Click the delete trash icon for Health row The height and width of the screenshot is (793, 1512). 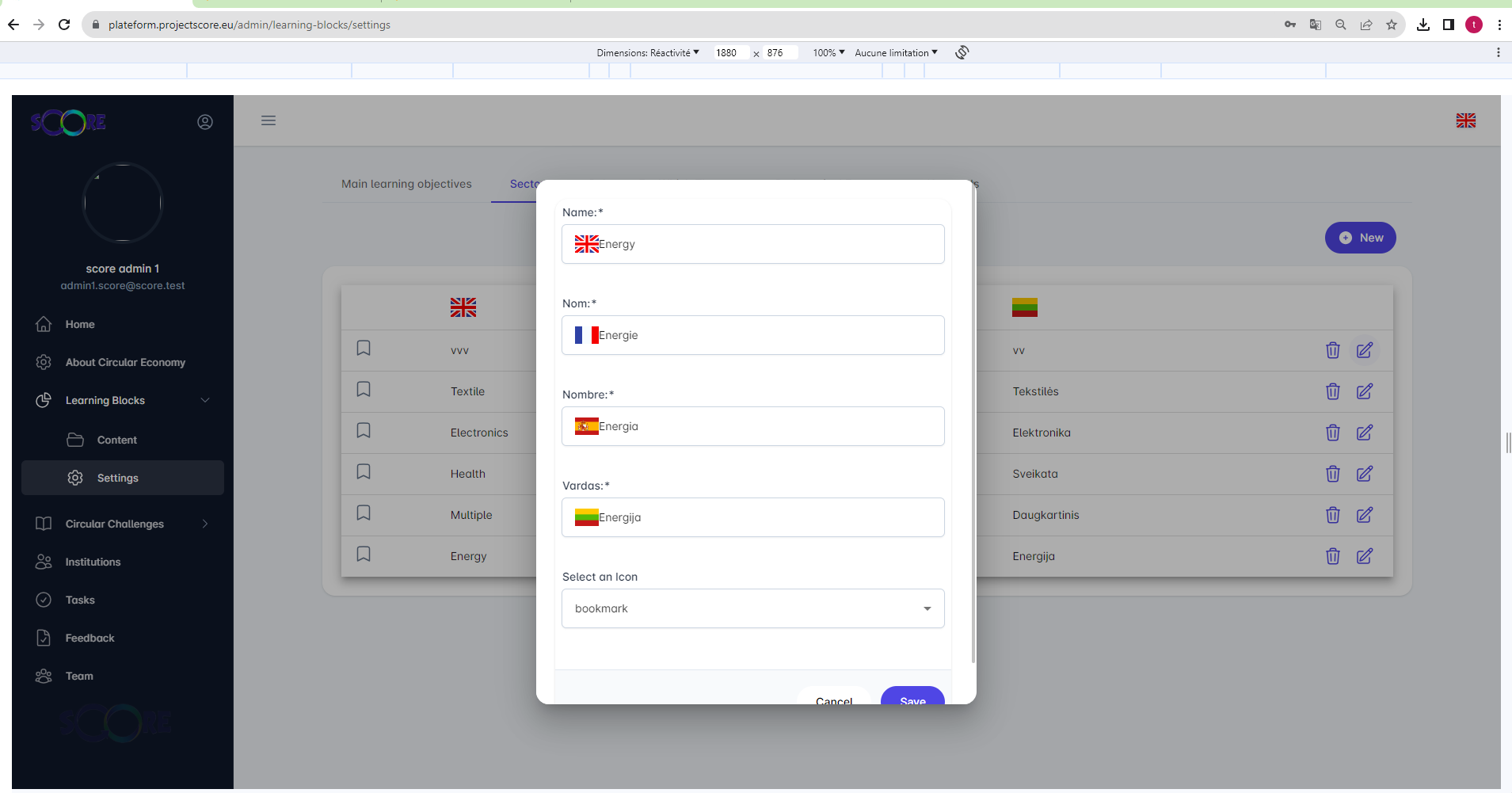1332,474
